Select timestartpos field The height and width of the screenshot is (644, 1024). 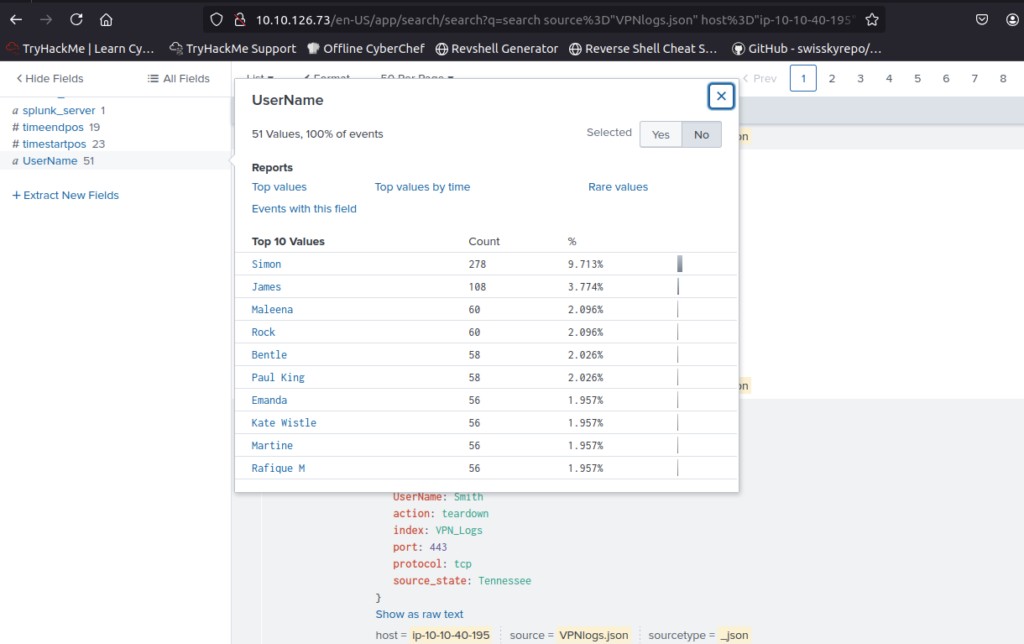pos(54,144)
